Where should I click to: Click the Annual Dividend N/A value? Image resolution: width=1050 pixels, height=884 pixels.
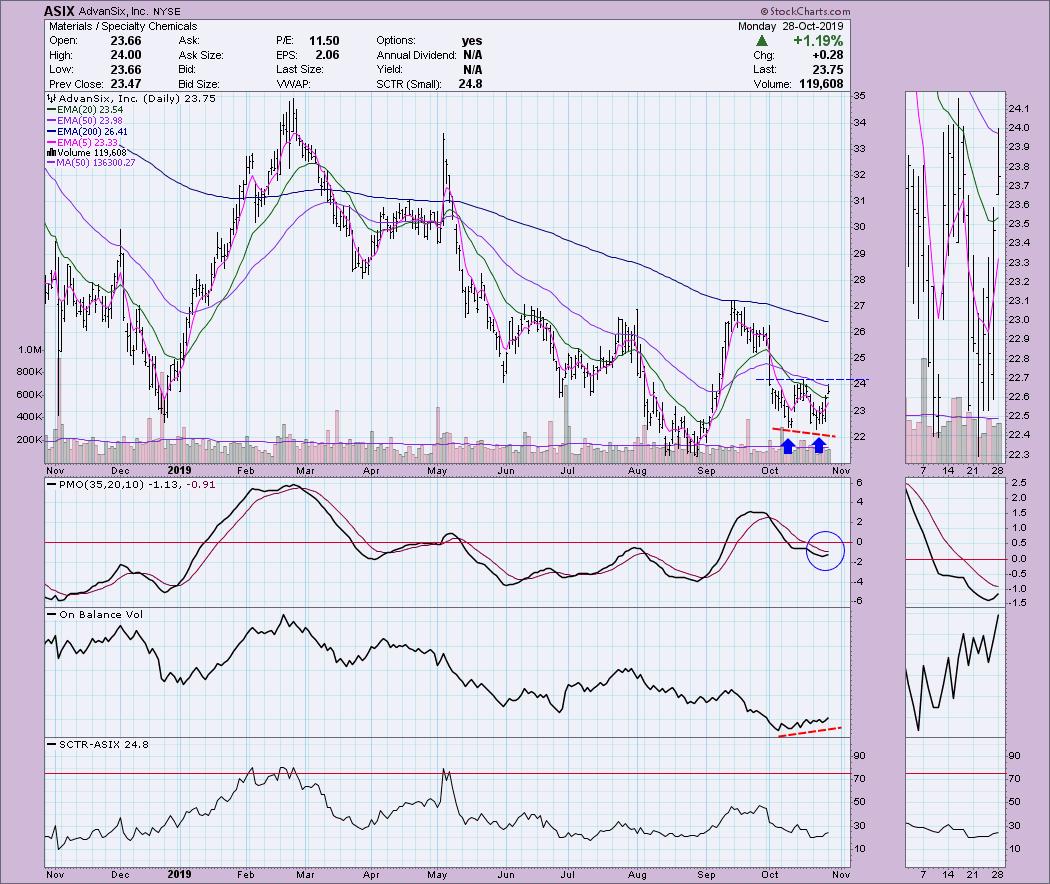pyautogui.click(x=472, y=55)
